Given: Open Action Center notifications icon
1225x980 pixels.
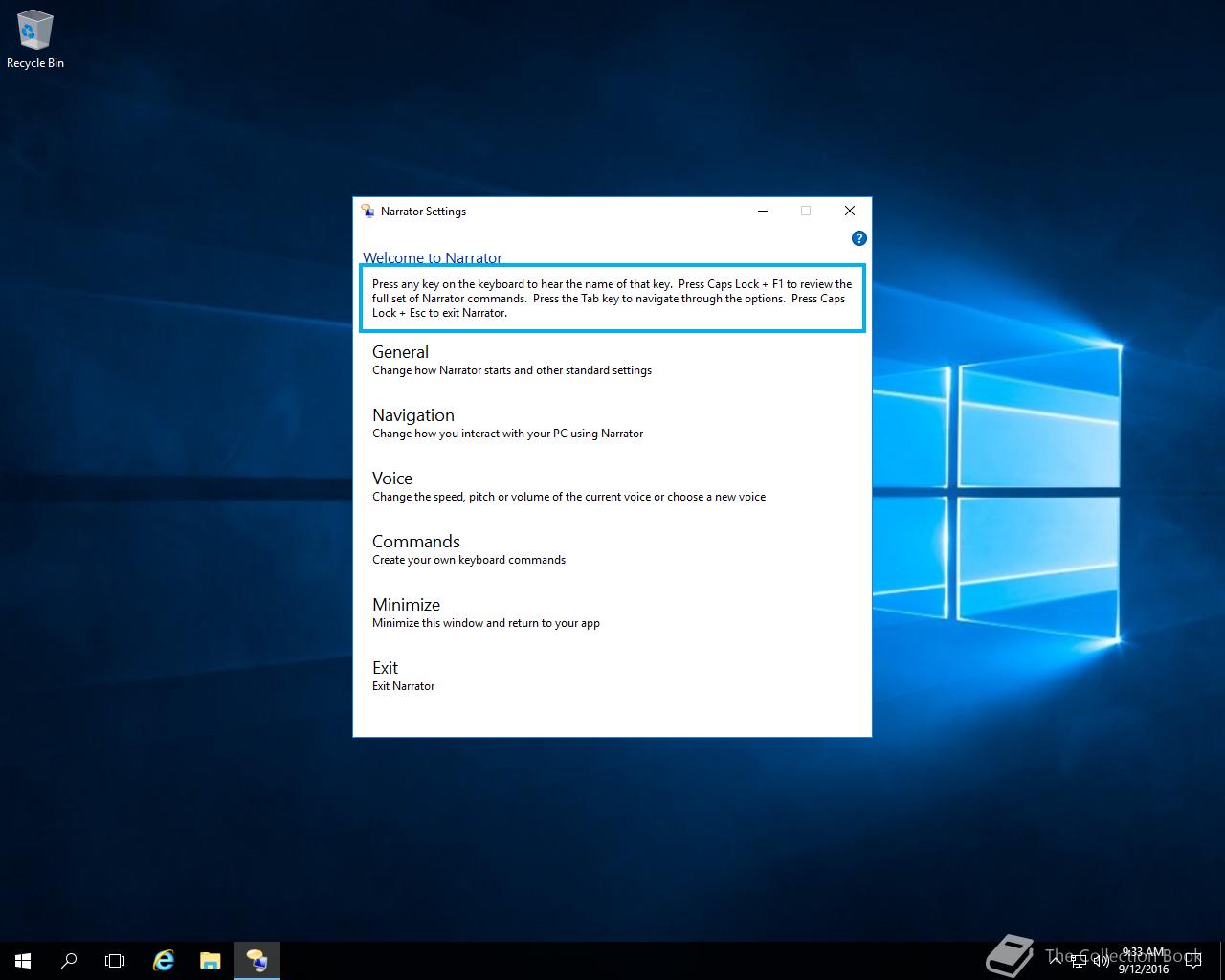Looking at the screenshot, I should tap(1193, 961).
